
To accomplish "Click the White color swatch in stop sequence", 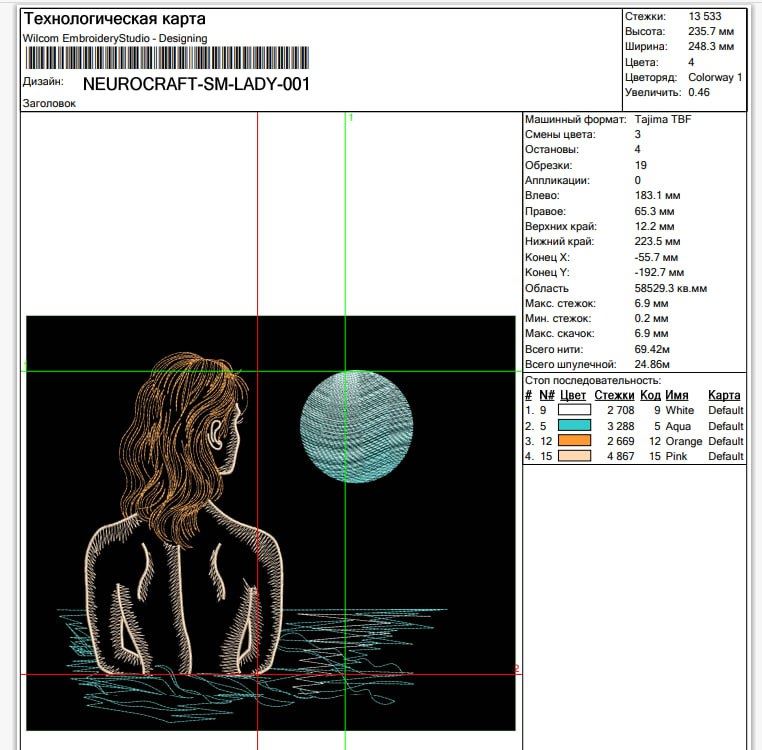I will (575, 410).
